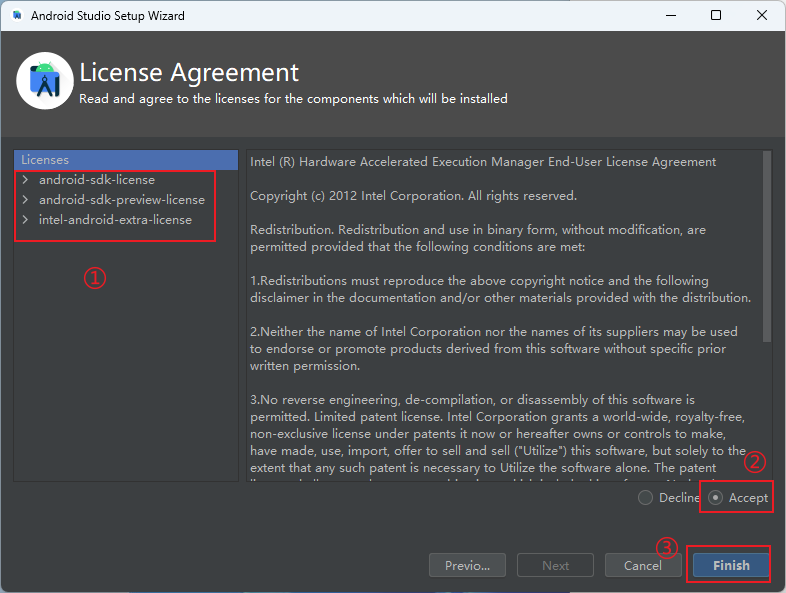Click the Android Studio title bar icon
Screen dimensions: 786x593
coord(17,16)
